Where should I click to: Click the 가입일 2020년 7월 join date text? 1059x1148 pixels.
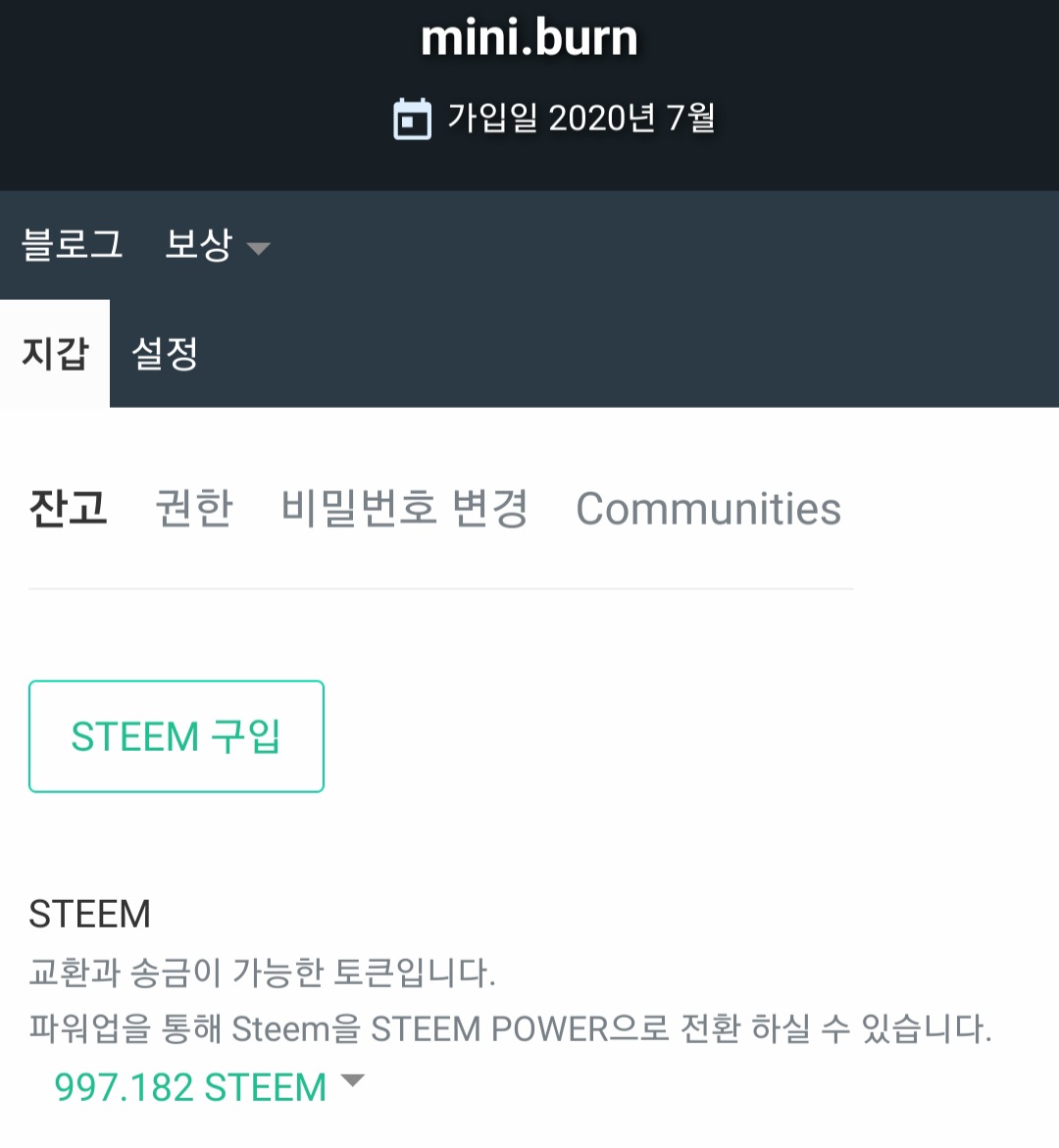pyautogui.click(x=580, y=118)
